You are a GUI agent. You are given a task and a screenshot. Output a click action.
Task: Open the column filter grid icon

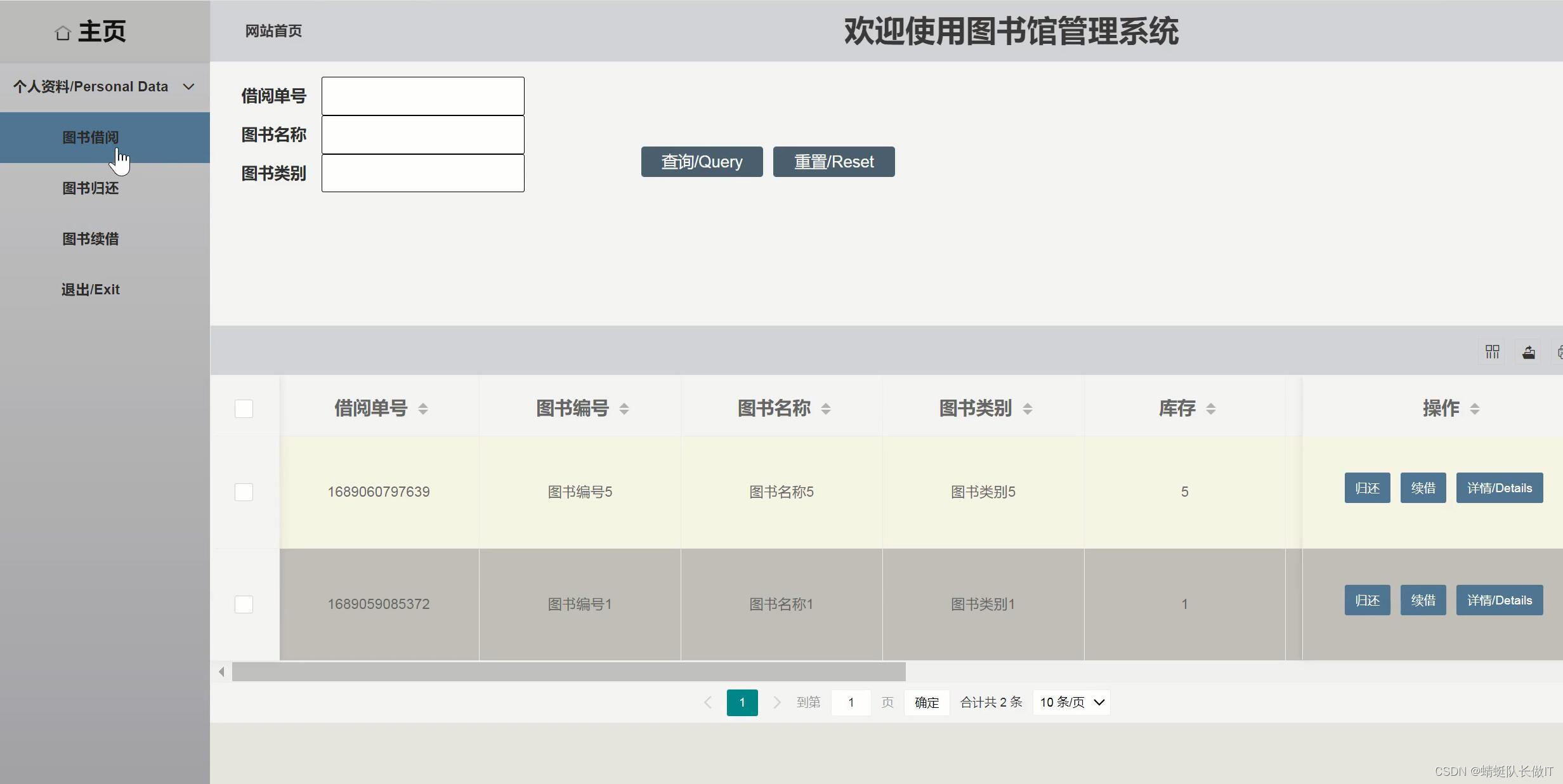tap(1492, 352)
